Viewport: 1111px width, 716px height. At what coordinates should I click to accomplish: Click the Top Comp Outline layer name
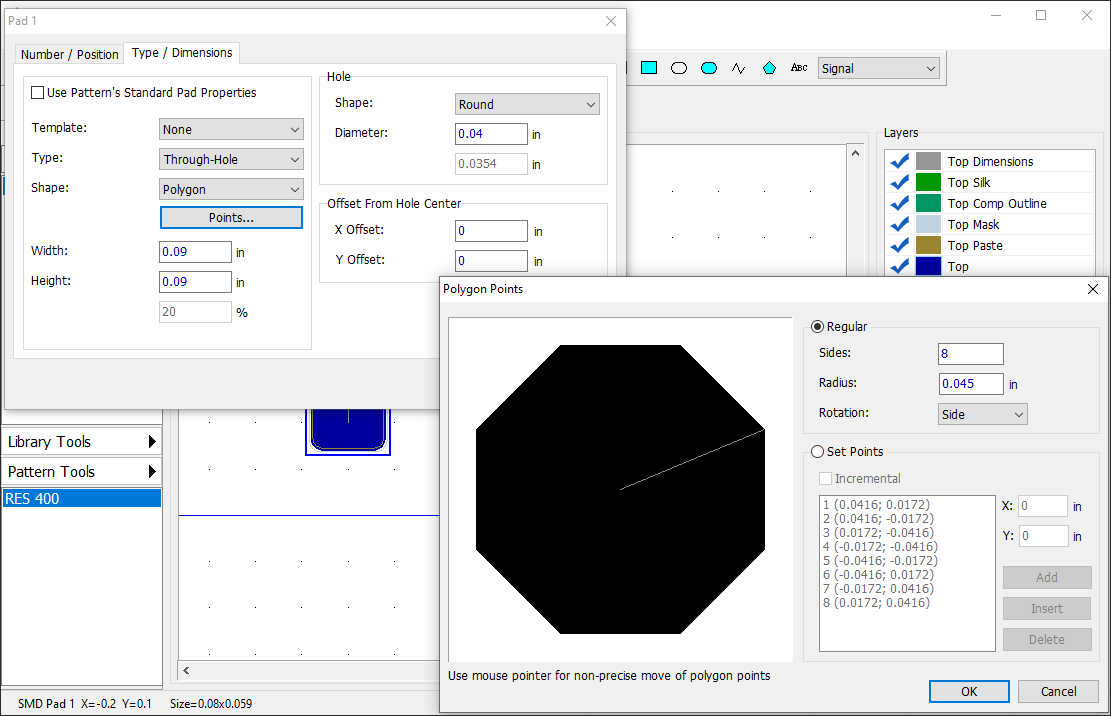[x=997, y=203]
